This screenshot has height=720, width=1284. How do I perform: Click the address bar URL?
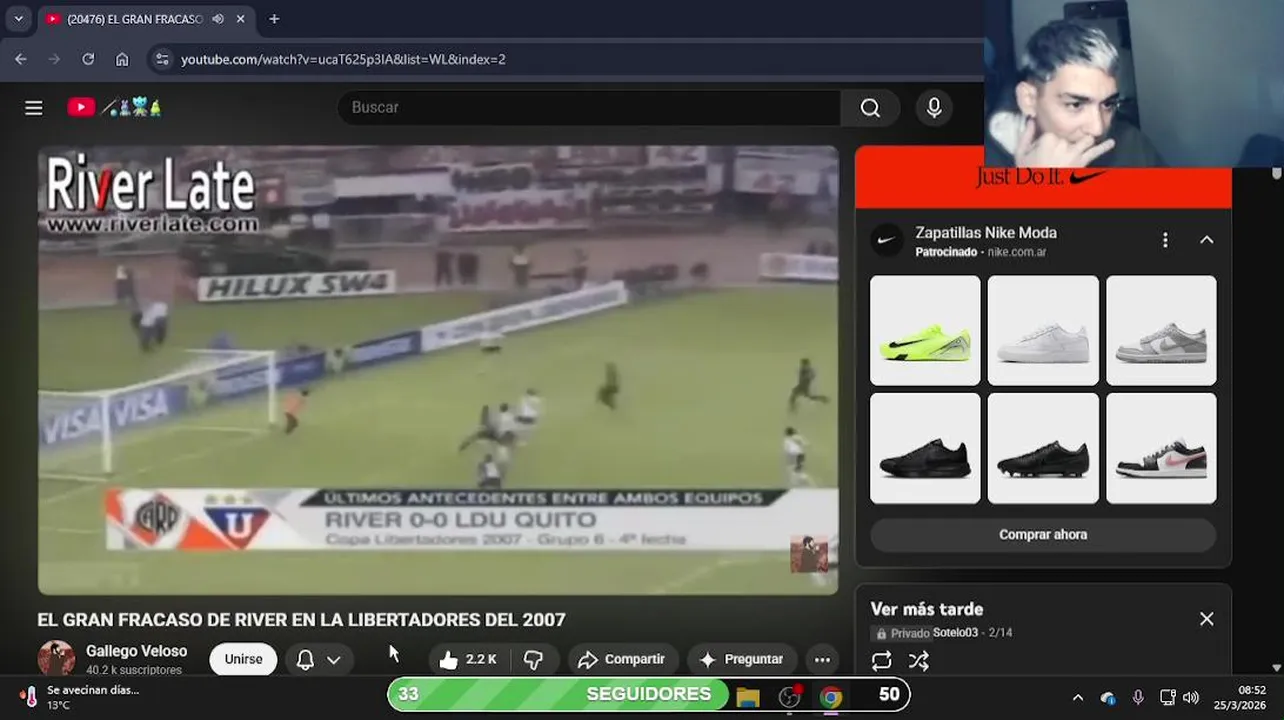pyautogui.click(x=343, y=59)
